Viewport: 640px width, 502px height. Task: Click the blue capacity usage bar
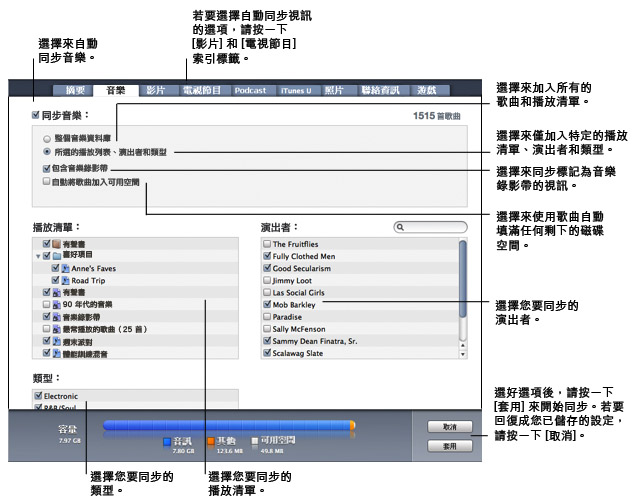coord(227,425)
